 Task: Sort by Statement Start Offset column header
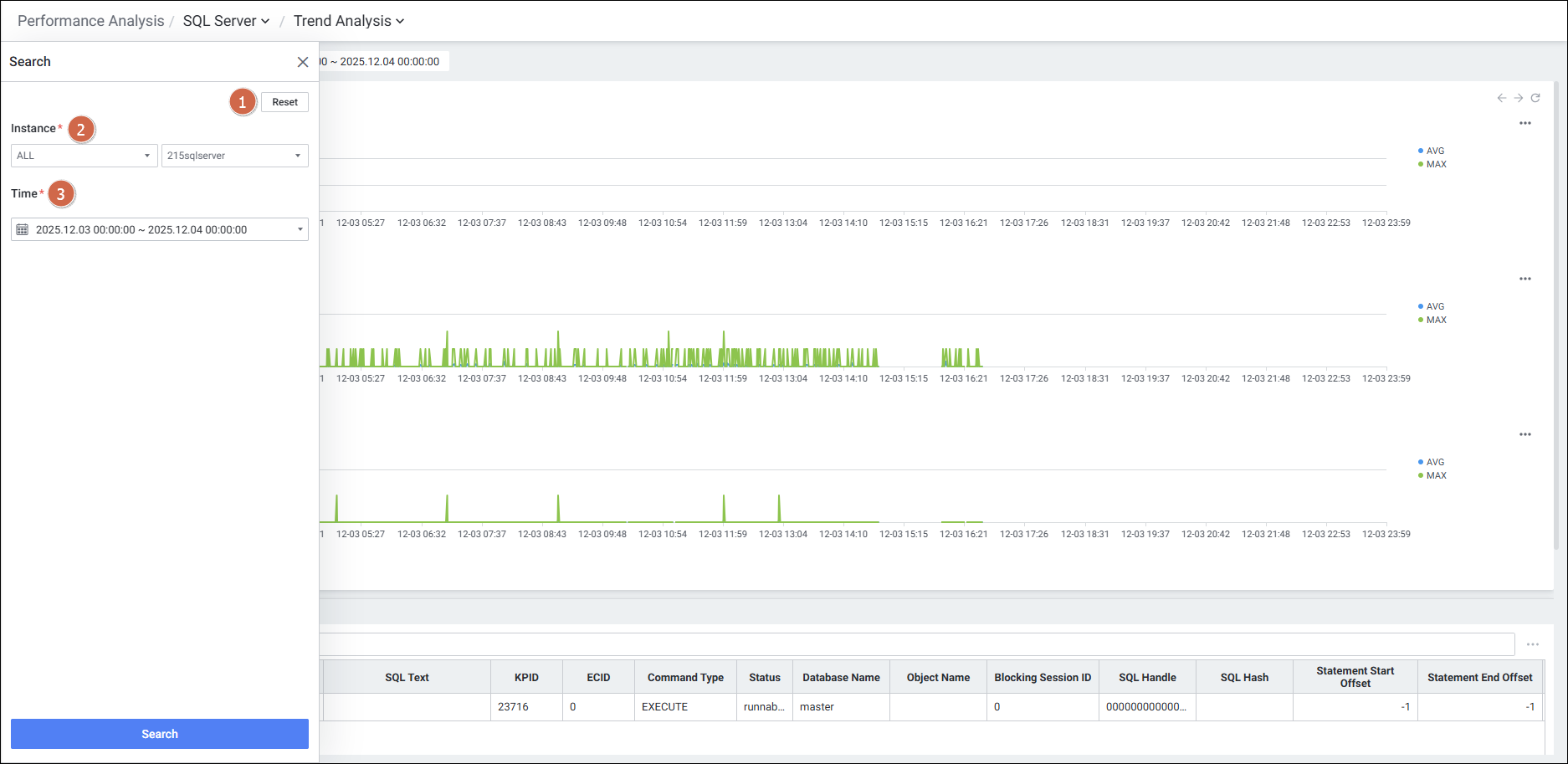click(x=1355, y=677)
